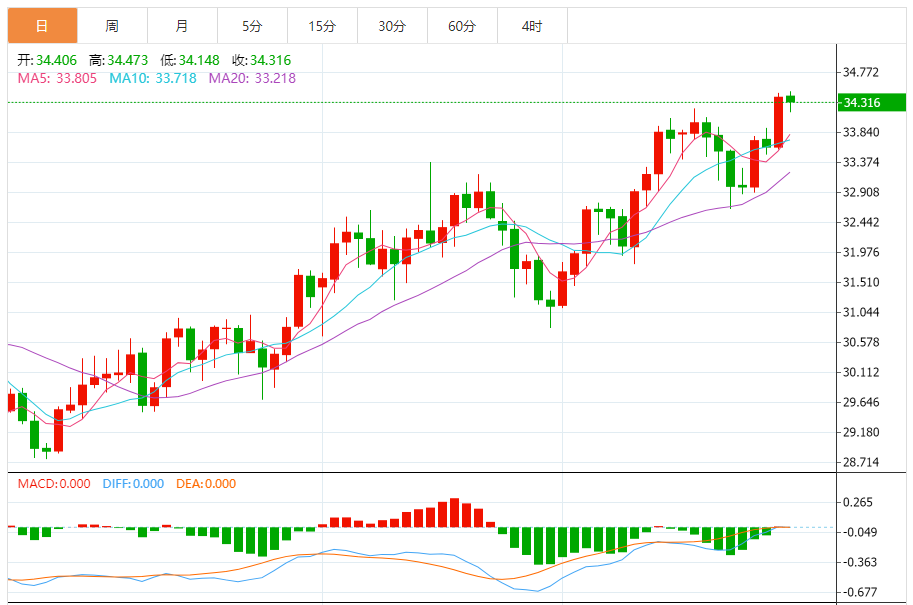Click the MA10: 33.718 indicator label
The width and height of the screenshot is (913, 605).
point(153,78)
